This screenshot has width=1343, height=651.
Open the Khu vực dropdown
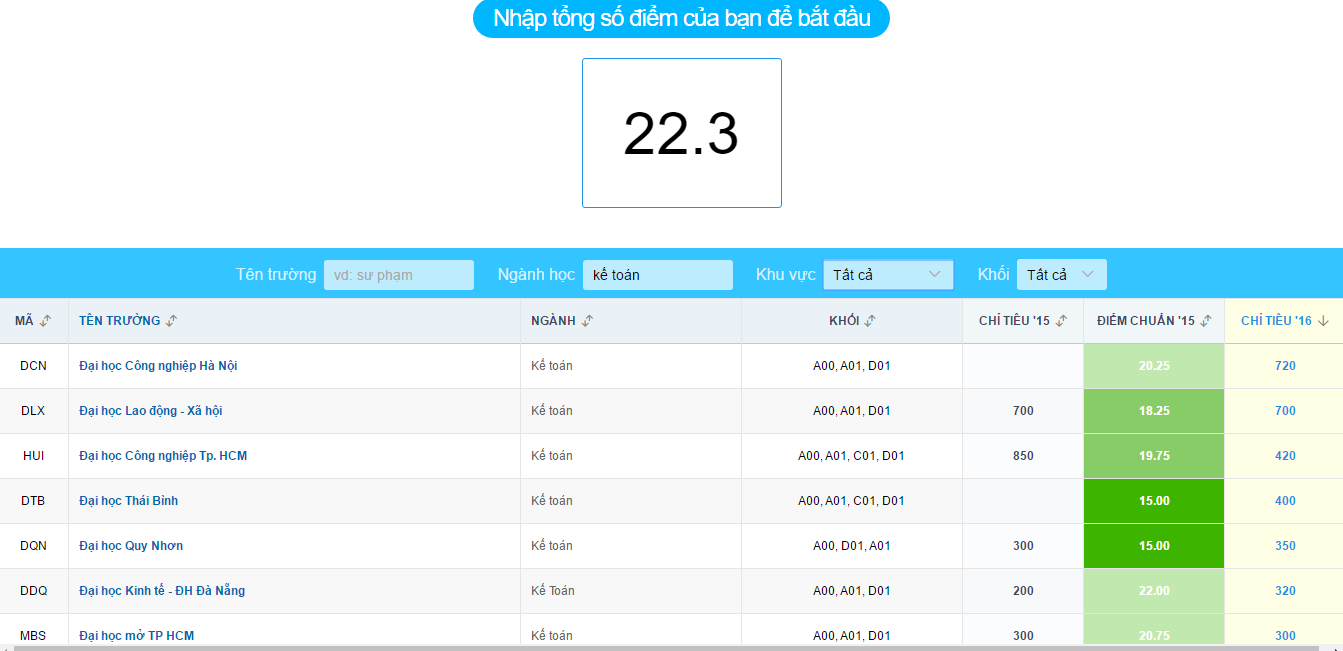click(x=888, y=275)
